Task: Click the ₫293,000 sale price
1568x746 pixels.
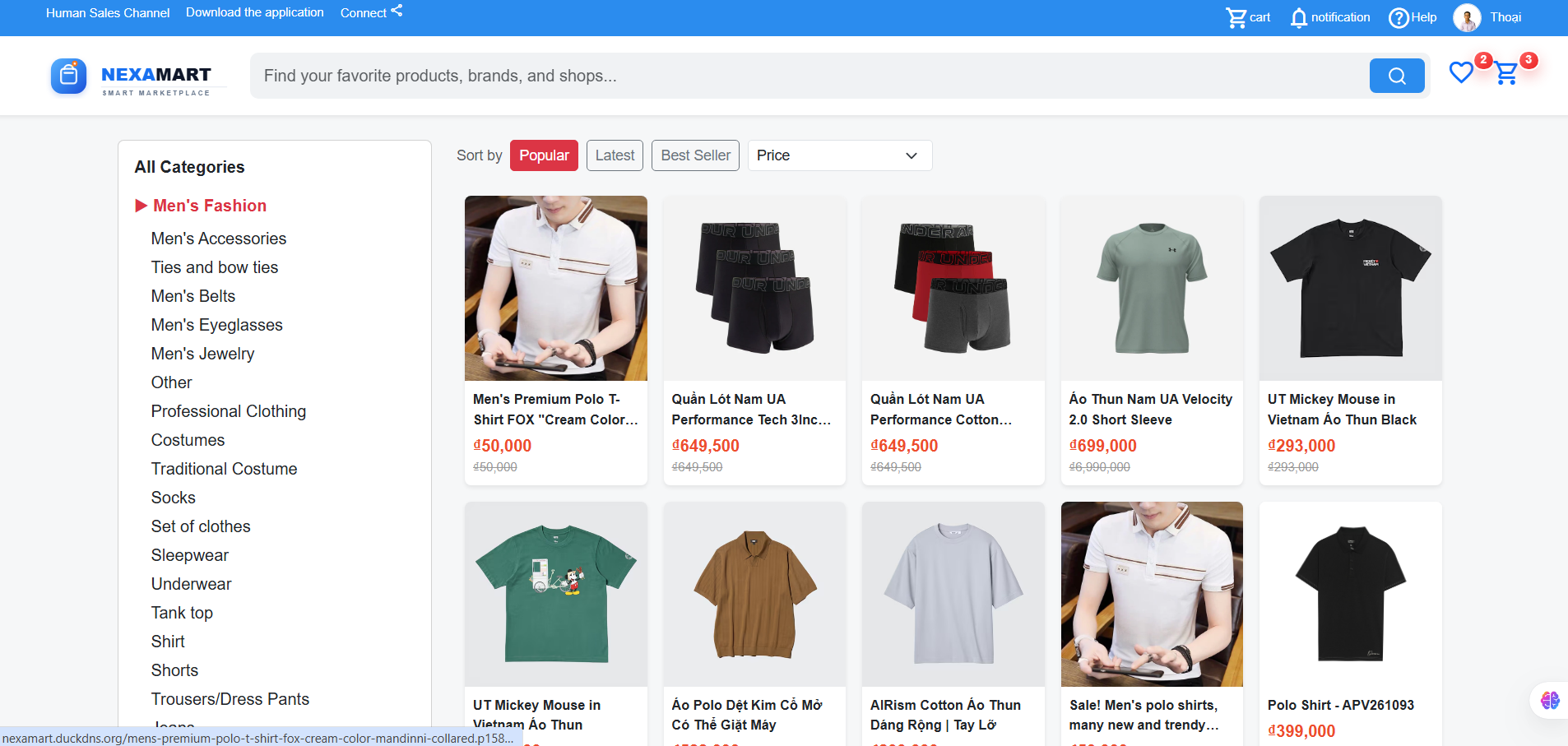Action: [1301, 446]
